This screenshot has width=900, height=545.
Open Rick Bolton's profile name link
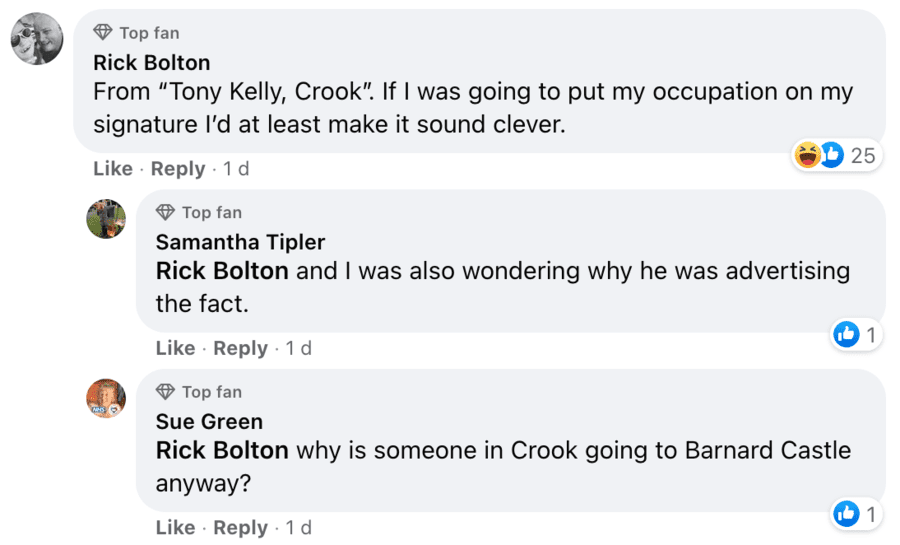pyautogui.click(x=151, y=62)
